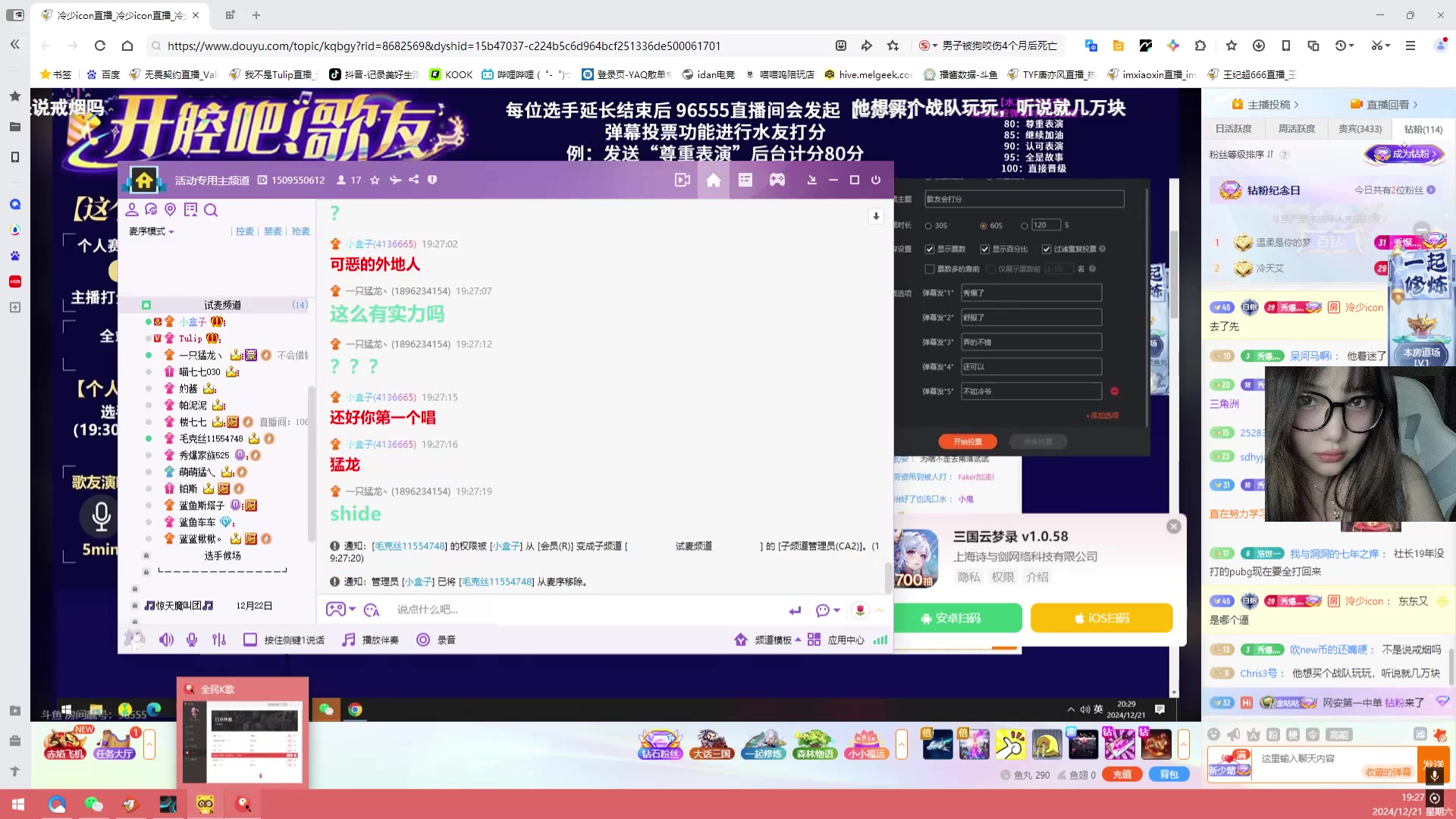Click the YY channel home logo icon
The width and height of the screenshot is (1456, 819).
tap(144, 180)
